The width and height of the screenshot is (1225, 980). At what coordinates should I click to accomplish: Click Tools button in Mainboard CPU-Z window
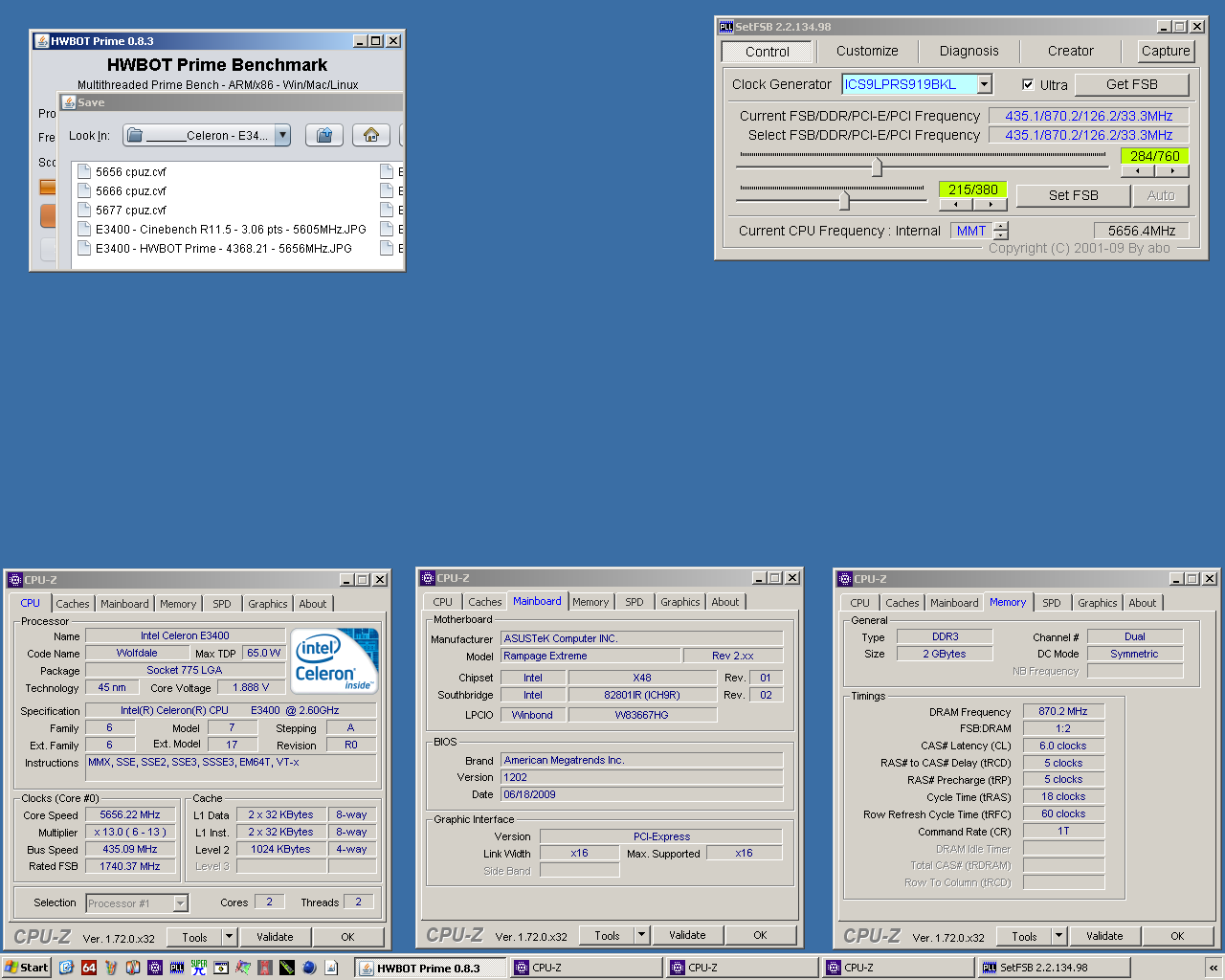(607, 935)
